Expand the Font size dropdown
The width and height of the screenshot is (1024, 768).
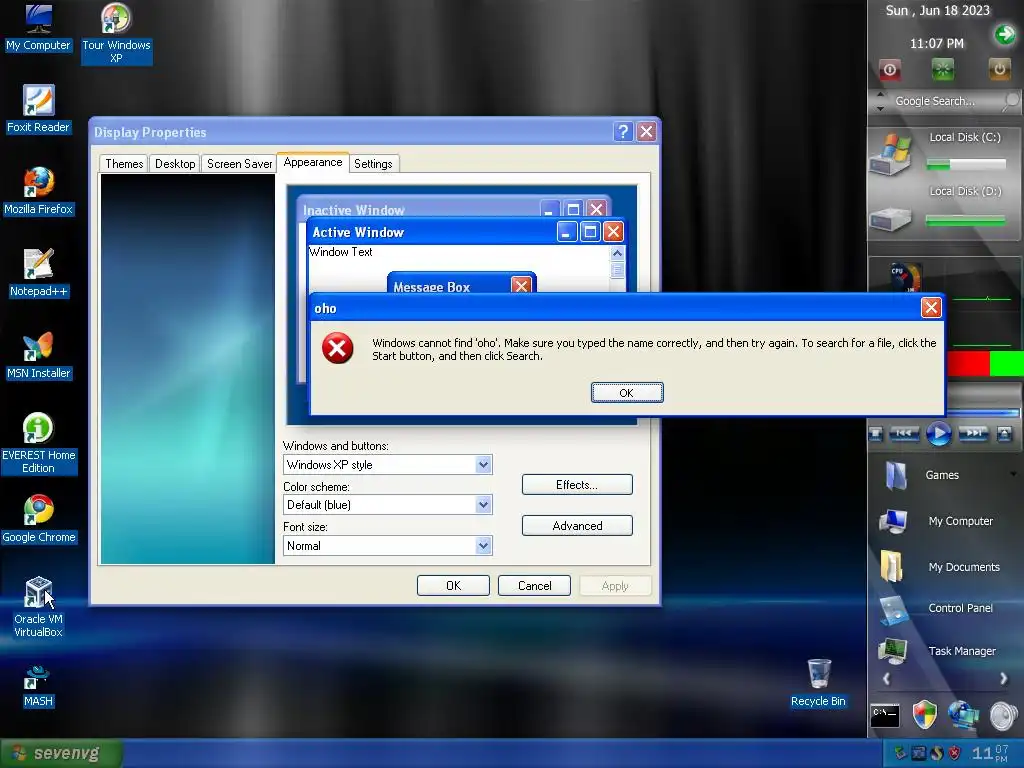coord(483,545)
